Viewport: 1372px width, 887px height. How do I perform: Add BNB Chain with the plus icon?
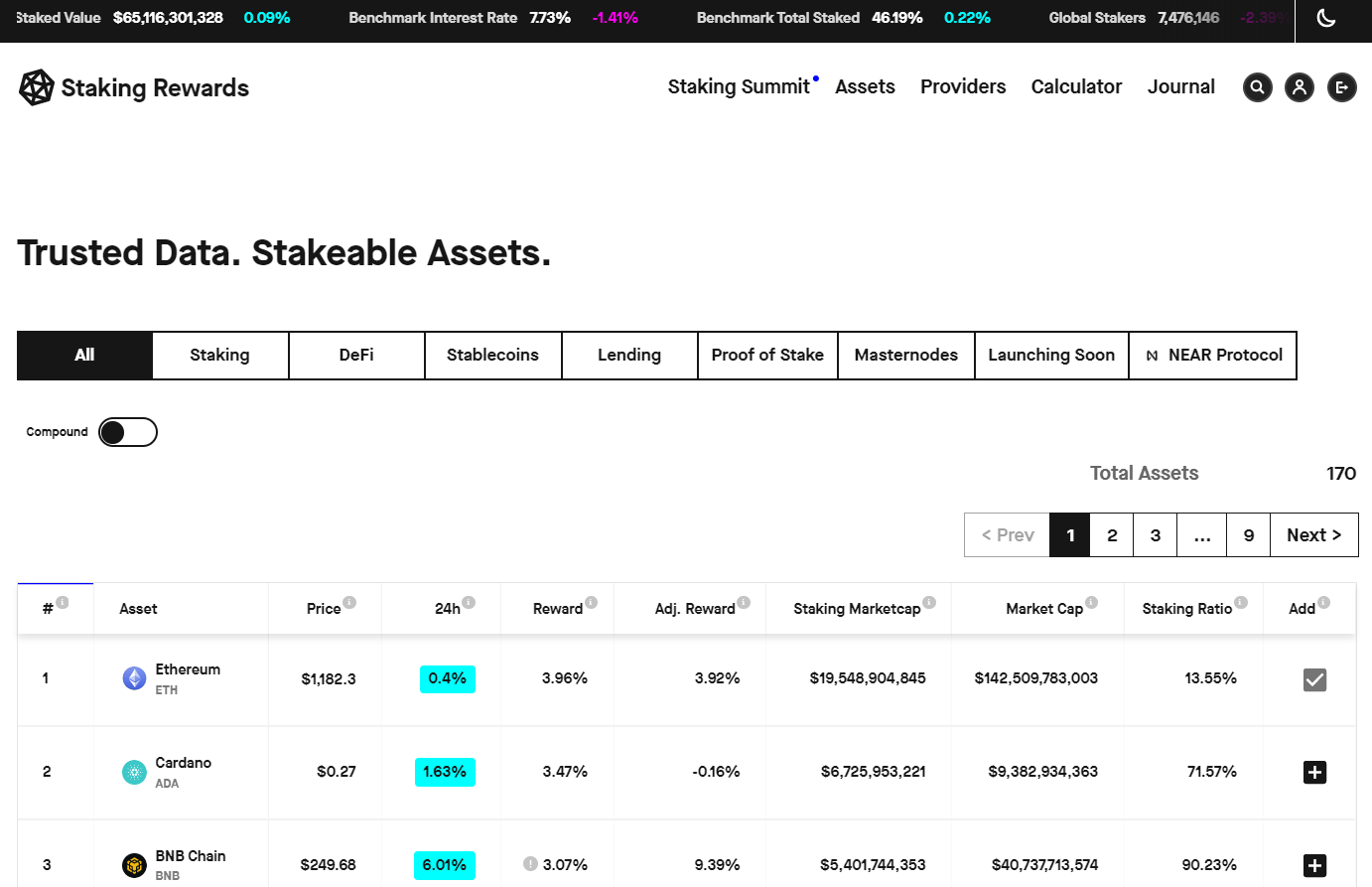click(1314, 865)
